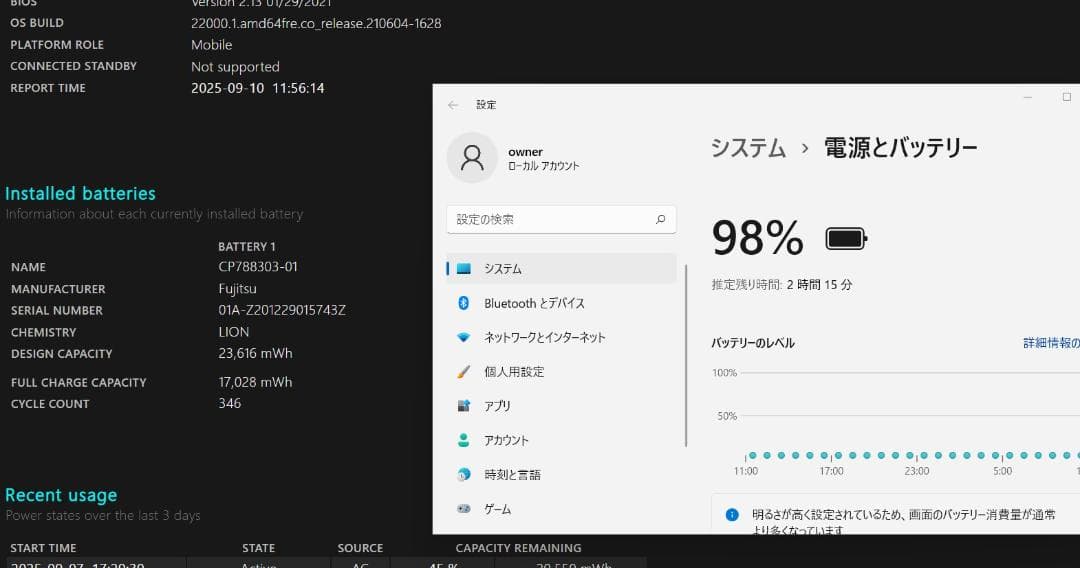The width and height of the screenshot is (1080, 568).
Task: Minimize the Settings window
Action: tap(1027, 98)
